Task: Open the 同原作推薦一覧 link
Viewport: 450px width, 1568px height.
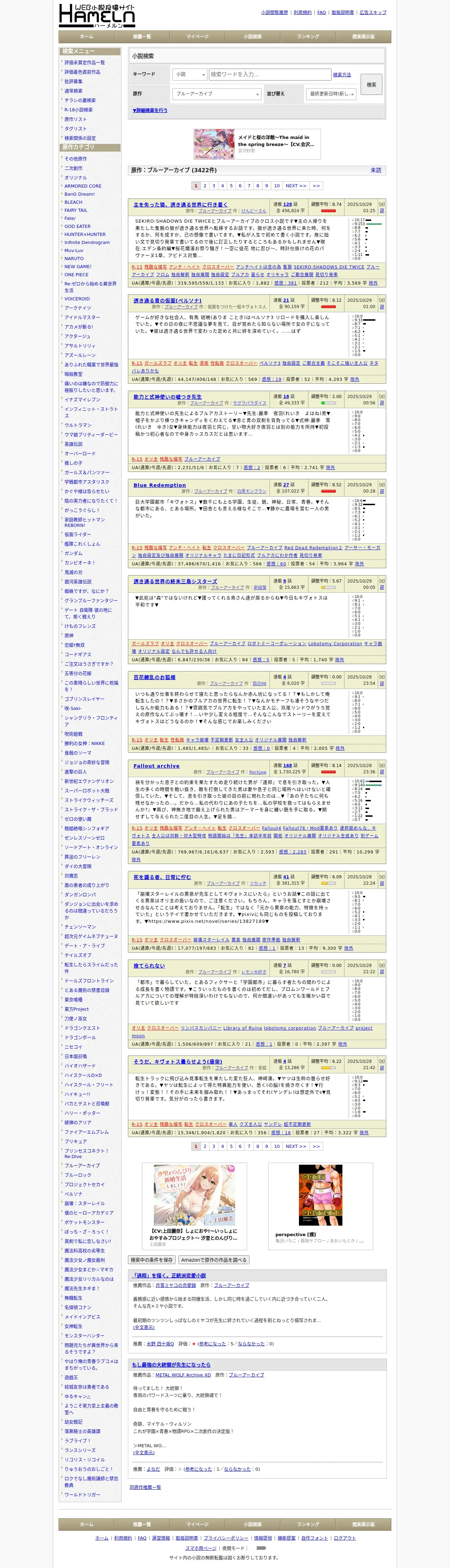Action: pos(145,1487)
